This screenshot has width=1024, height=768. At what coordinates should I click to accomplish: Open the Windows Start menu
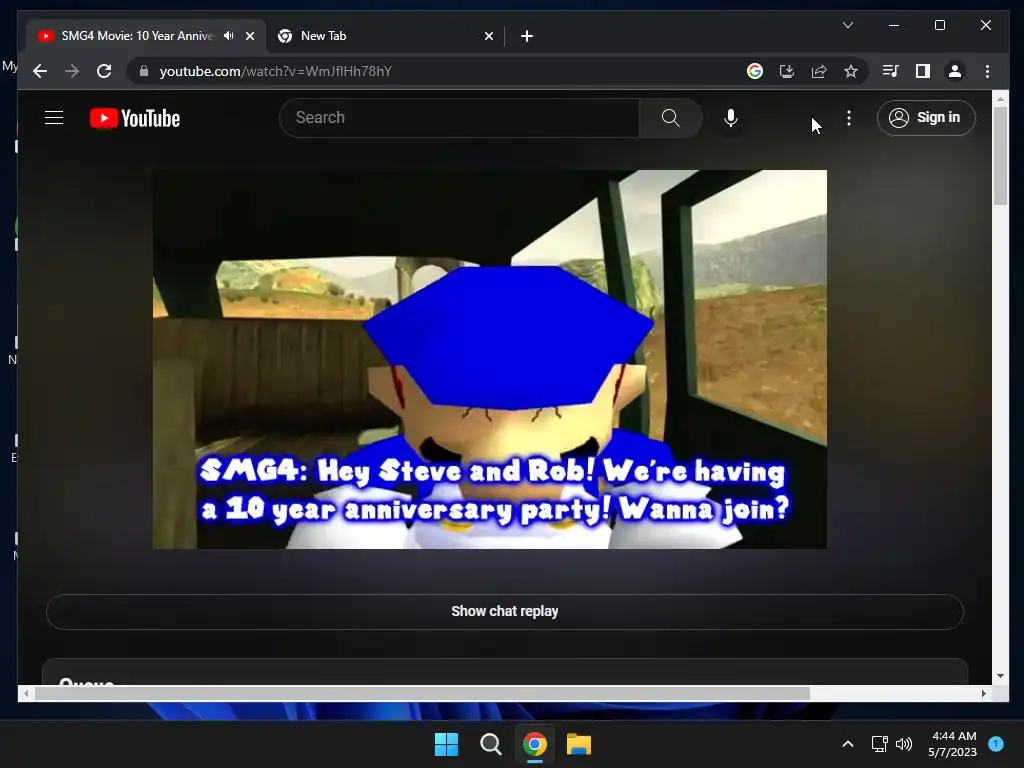[x=447, y=744]
